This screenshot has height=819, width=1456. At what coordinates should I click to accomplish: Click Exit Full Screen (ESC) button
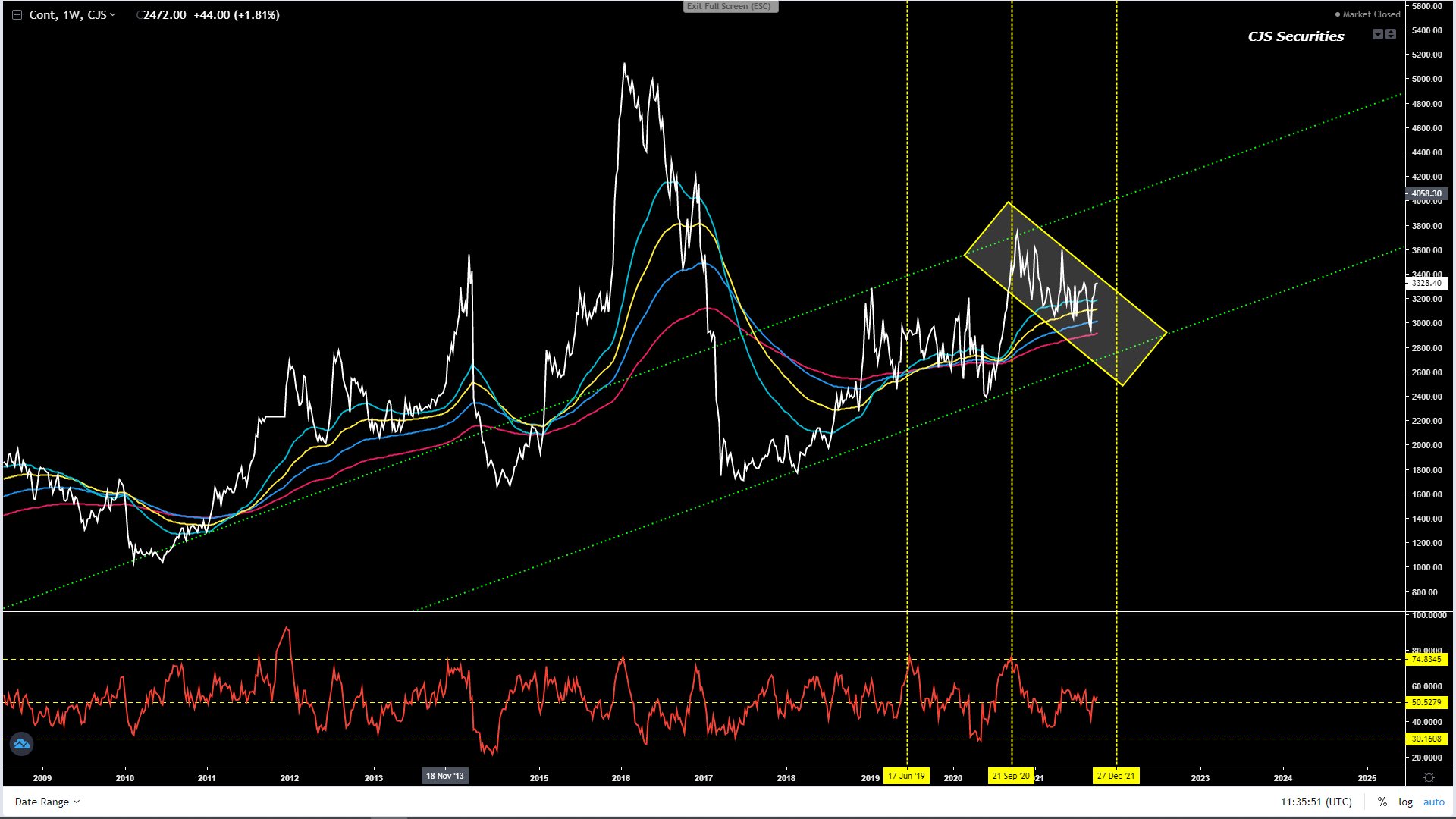(729, 6)
